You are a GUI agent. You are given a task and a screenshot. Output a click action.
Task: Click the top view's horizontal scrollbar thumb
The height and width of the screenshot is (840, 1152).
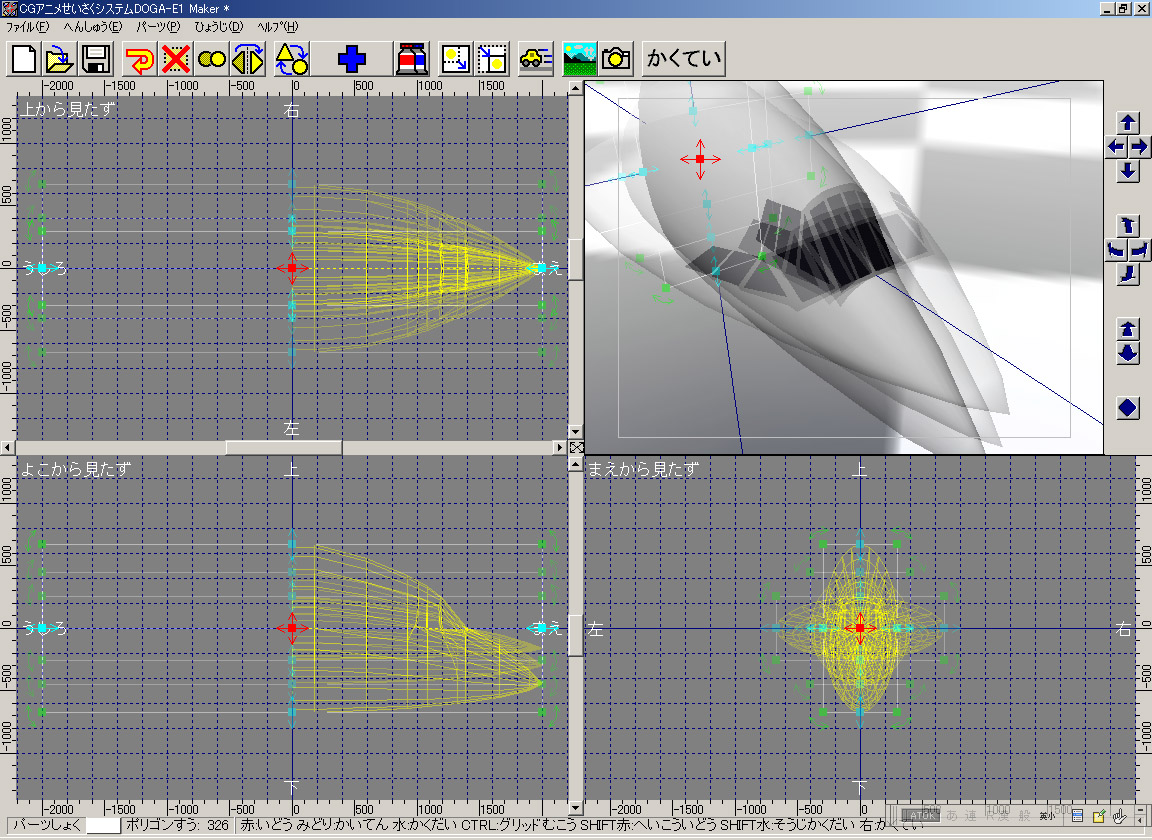click(x=283, y=447)
